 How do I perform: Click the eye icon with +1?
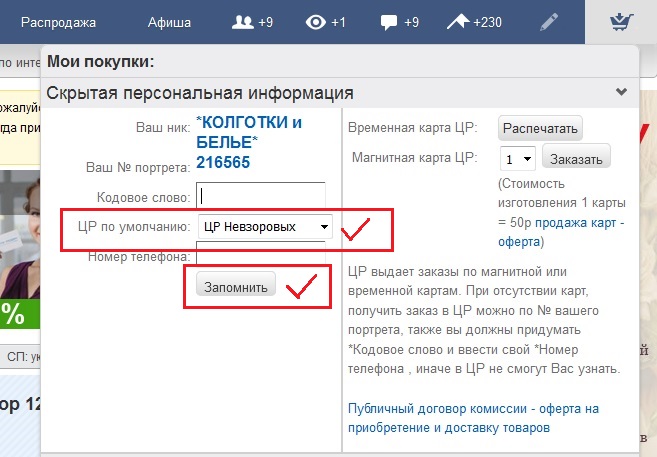(x=316, y=22)
